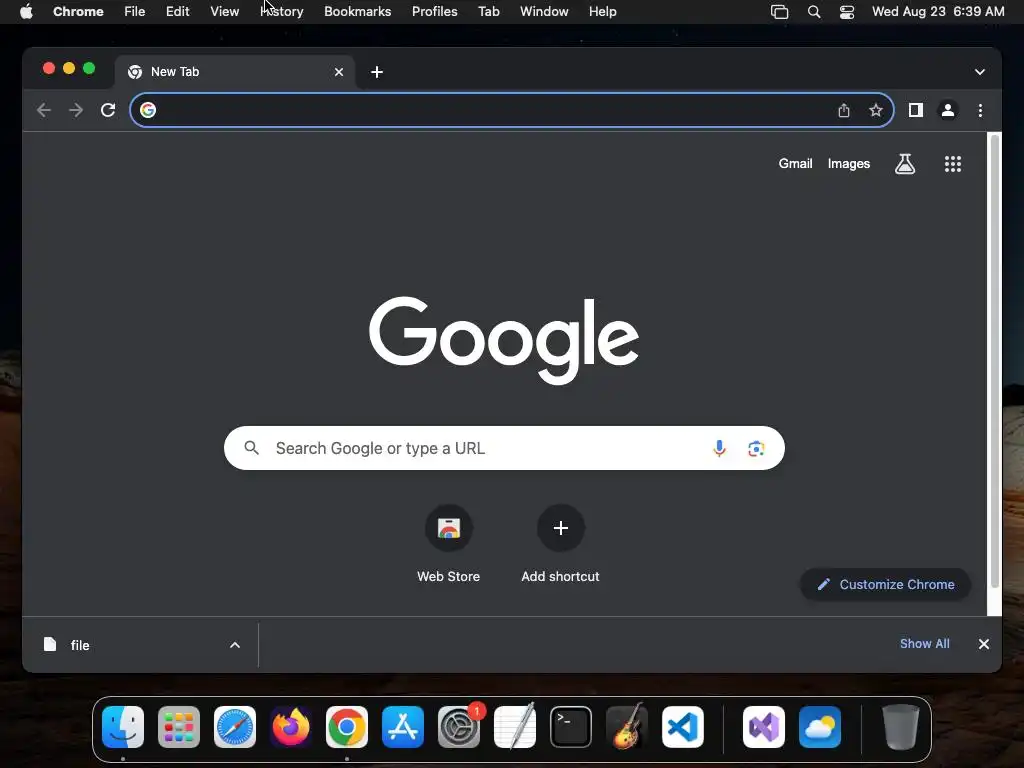Open App Store from the dock

[403, 727]
